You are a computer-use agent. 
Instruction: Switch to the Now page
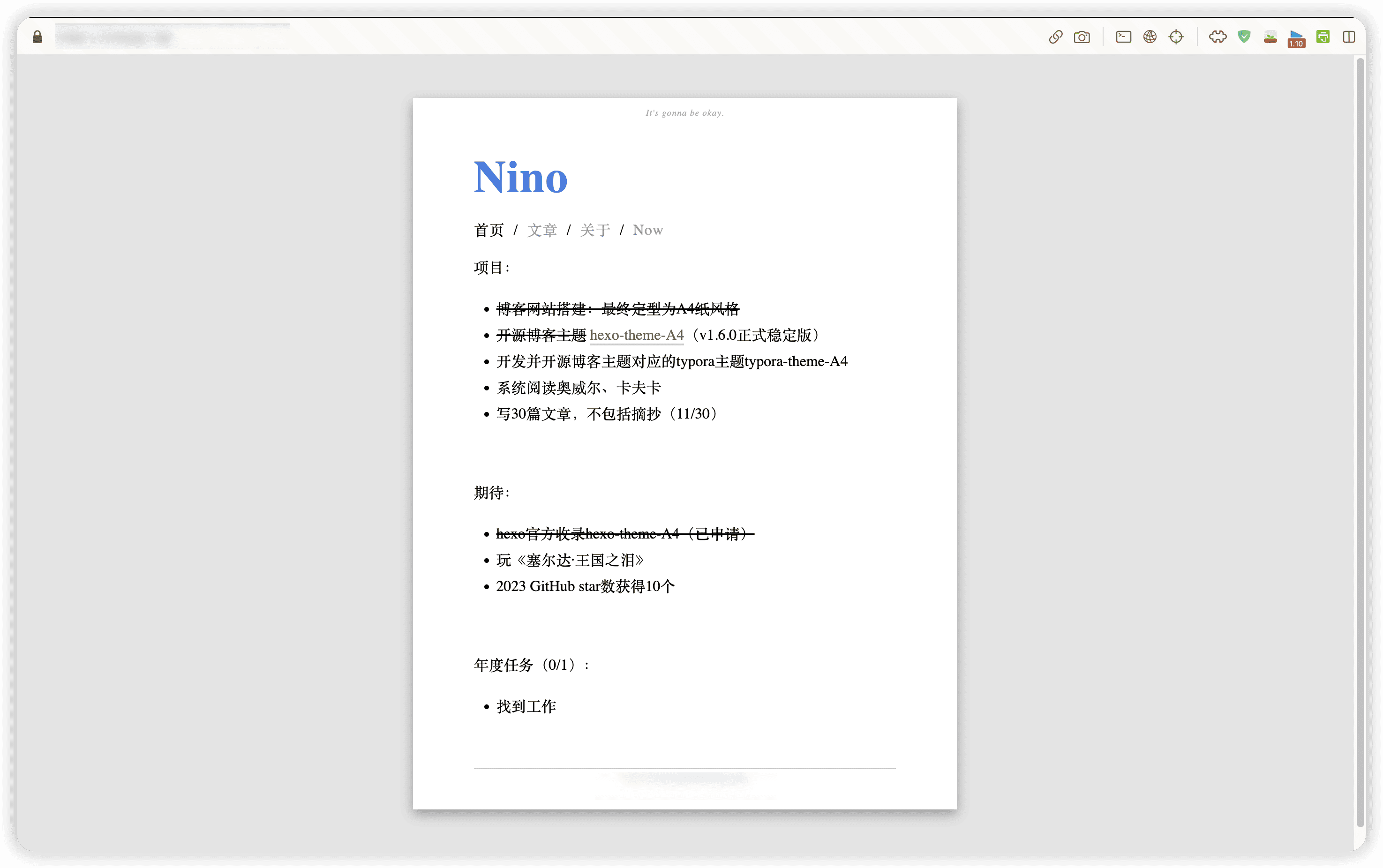pos(647,230)
